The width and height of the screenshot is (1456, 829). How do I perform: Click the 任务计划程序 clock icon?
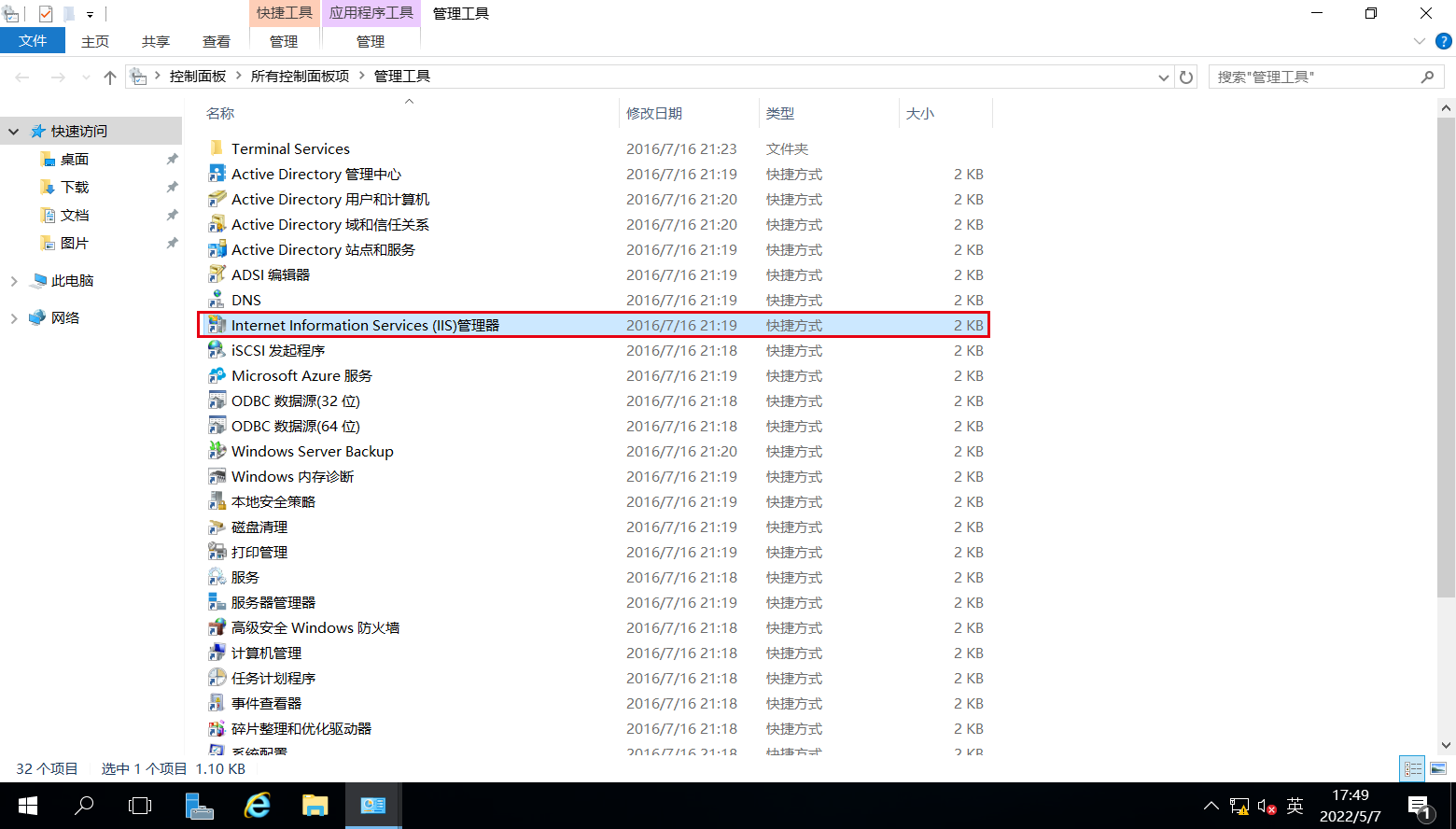pyautogui.click(x=217, y=678)
